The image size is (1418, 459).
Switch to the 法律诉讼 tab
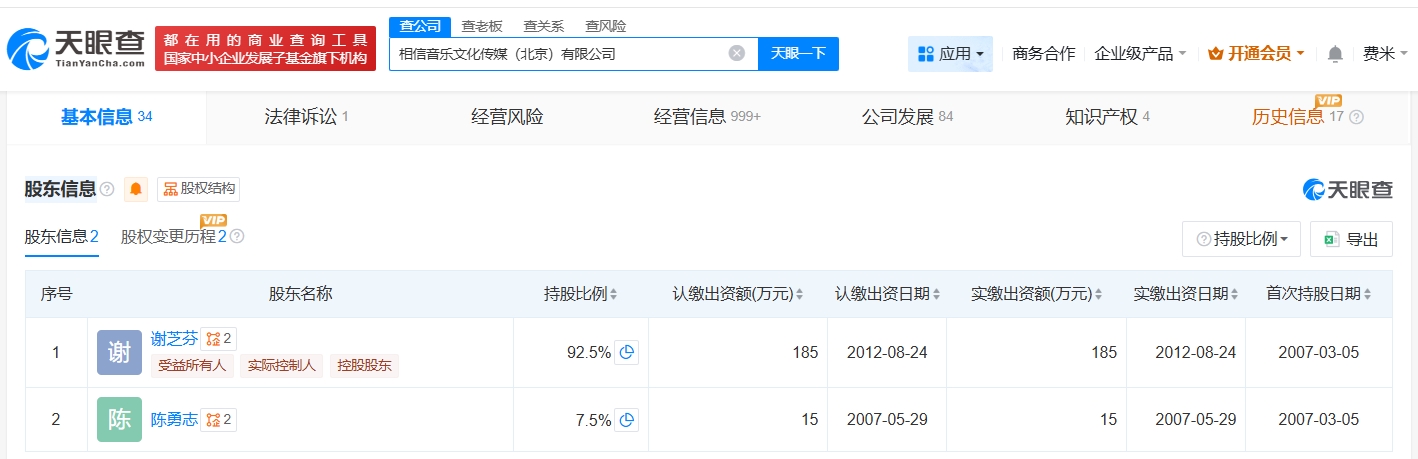click(x=306, y=117)
